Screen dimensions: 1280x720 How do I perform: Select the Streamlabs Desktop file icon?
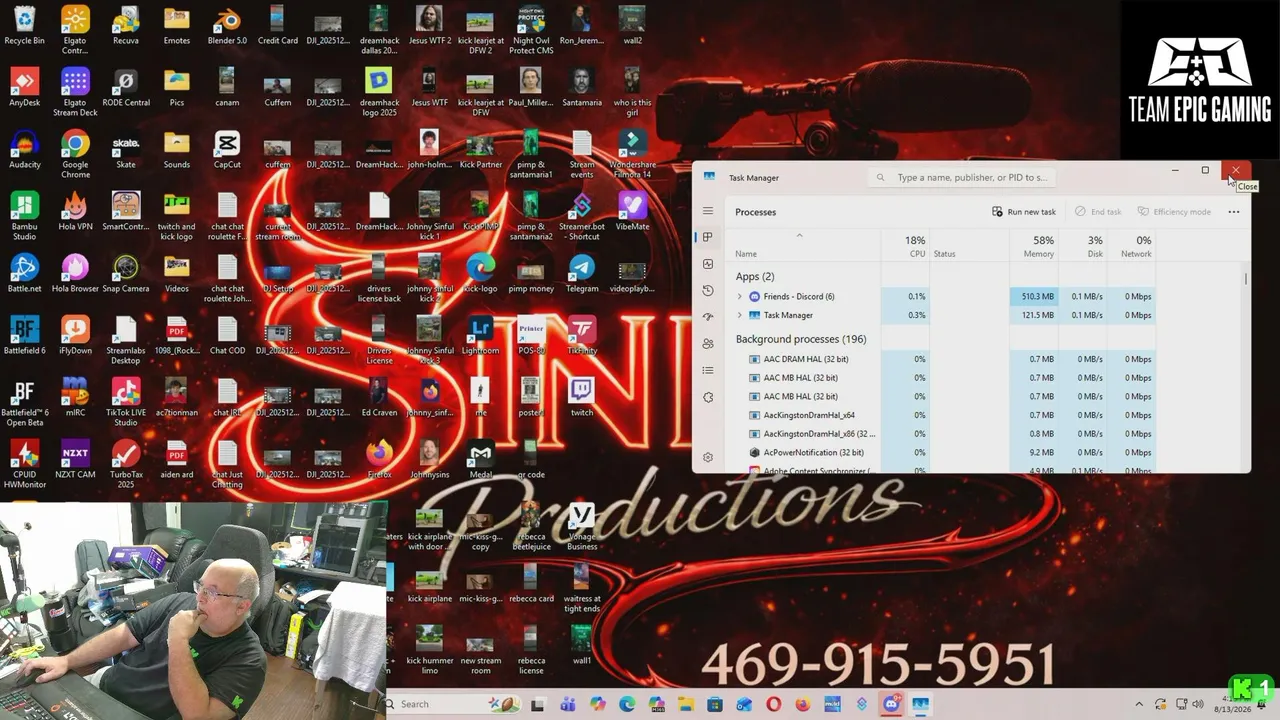coord(126,340)
